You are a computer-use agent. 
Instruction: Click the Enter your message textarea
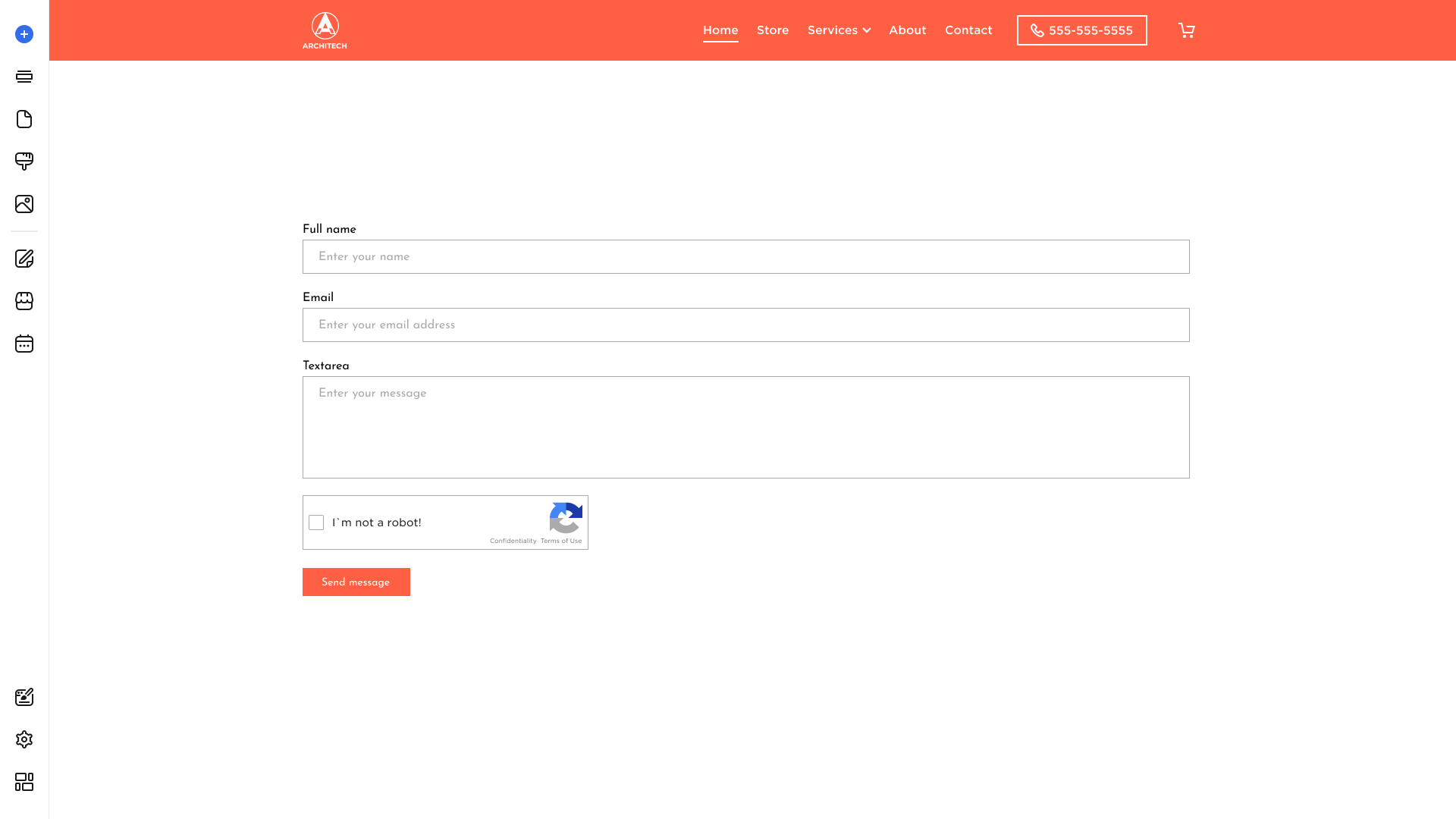tap(745, 427)
